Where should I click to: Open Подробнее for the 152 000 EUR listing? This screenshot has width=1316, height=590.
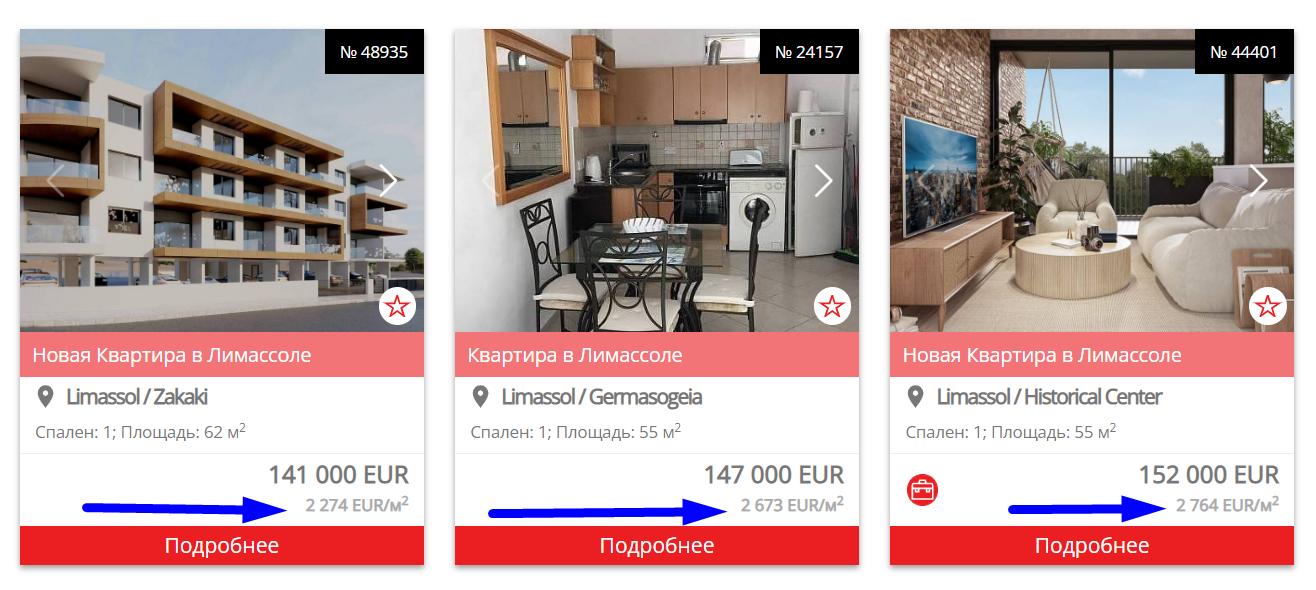[1092, 546]
